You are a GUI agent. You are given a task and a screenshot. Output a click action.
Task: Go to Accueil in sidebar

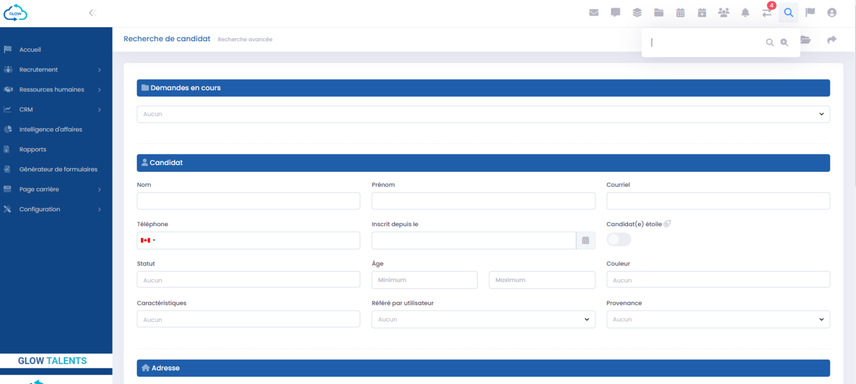[30, 50]
